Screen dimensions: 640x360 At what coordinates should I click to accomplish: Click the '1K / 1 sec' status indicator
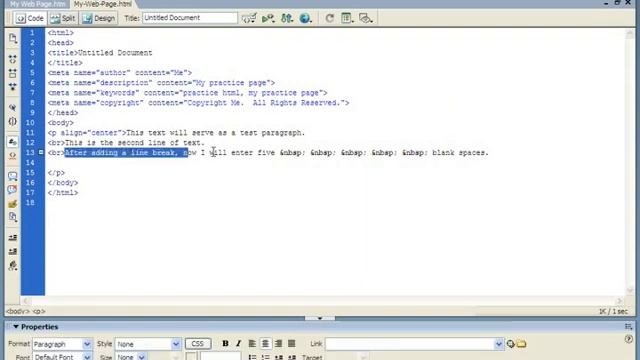coord(613,311)
